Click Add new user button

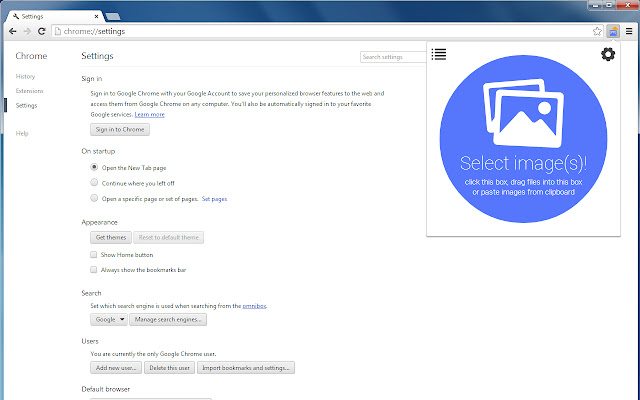116,368
